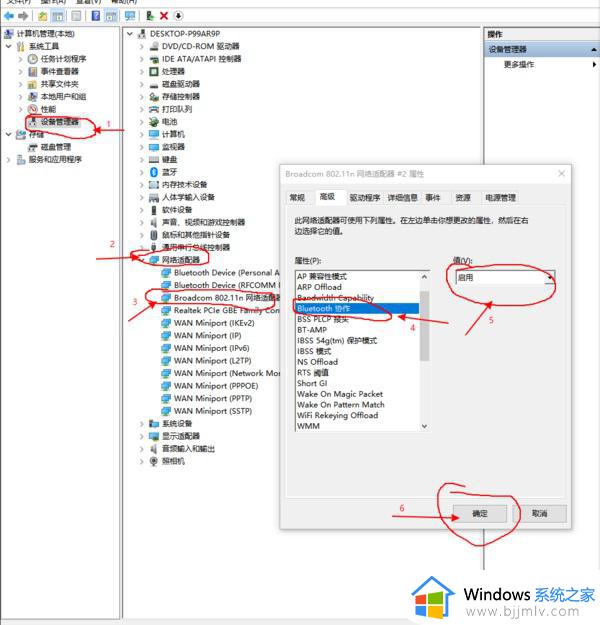Click the 系统设备 system devices icon
Screen dimensions: 600x625
point(154,423)
